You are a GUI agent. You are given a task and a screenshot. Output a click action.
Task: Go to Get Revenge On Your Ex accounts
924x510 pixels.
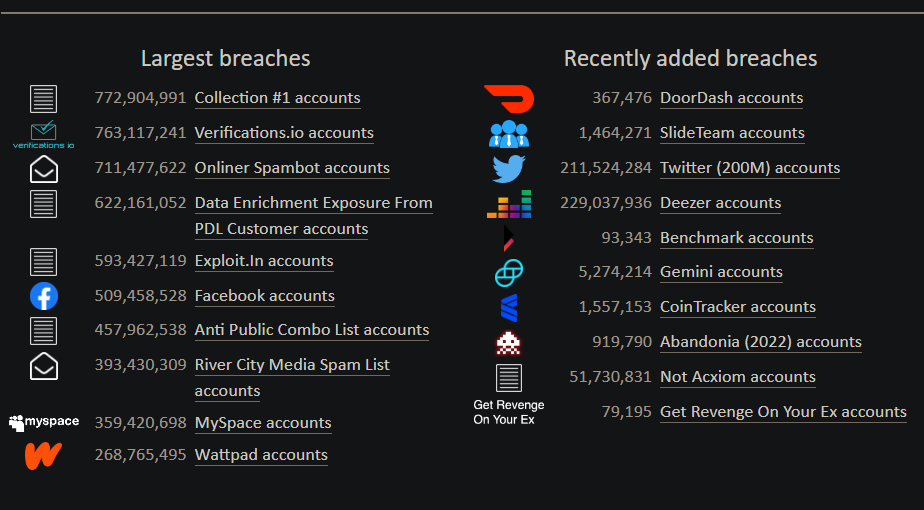click(x=783, y=412)
